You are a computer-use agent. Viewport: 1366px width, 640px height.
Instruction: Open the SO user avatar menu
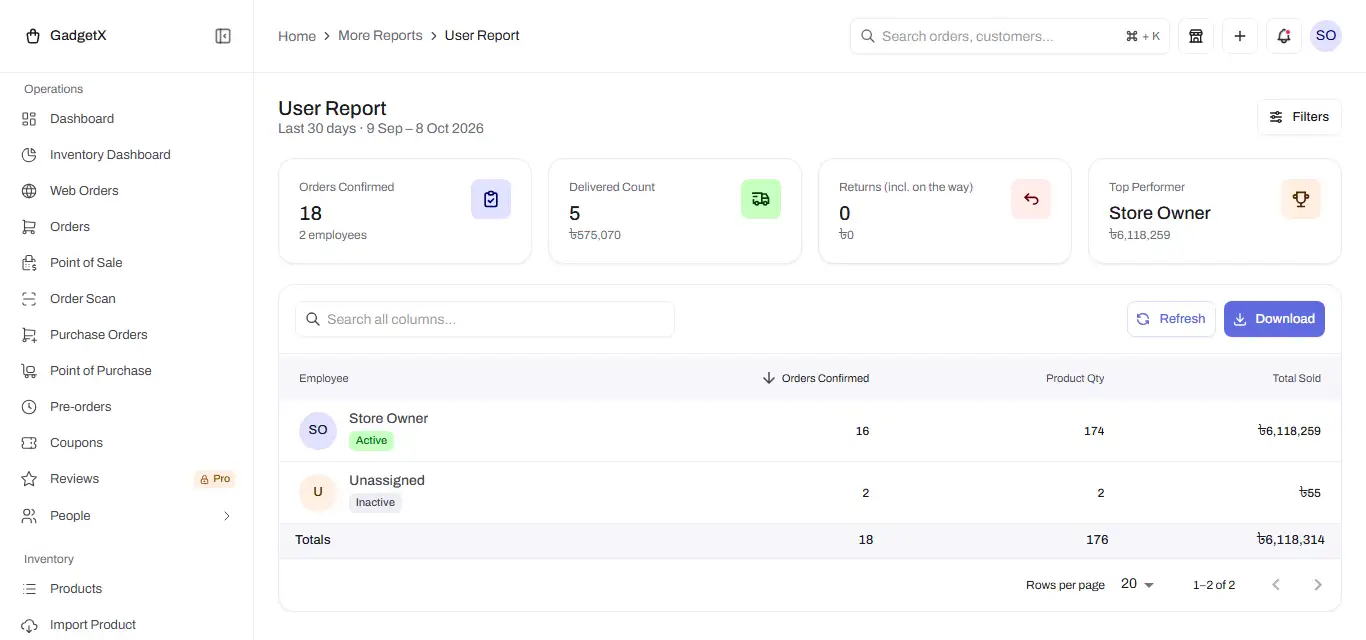click(1326, 36)
